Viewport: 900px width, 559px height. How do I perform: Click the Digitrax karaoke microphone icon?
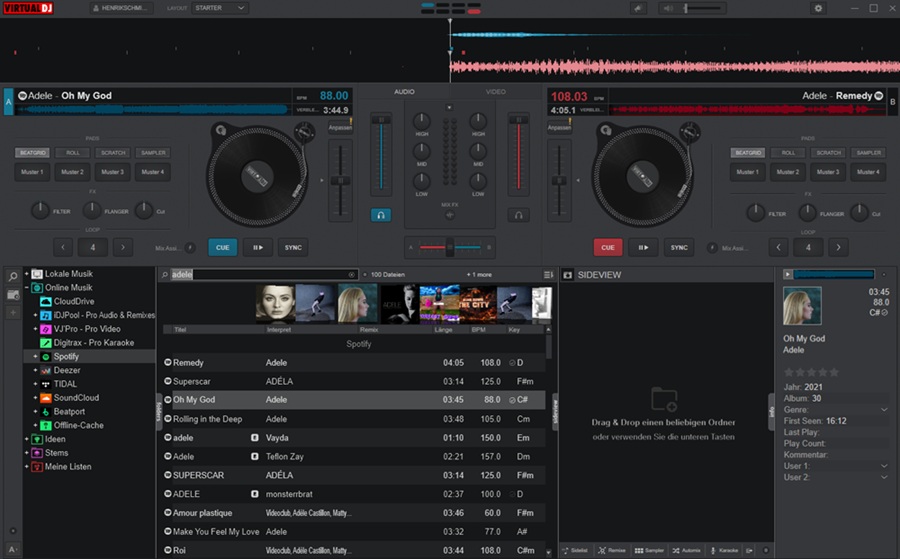pos(46,343)
